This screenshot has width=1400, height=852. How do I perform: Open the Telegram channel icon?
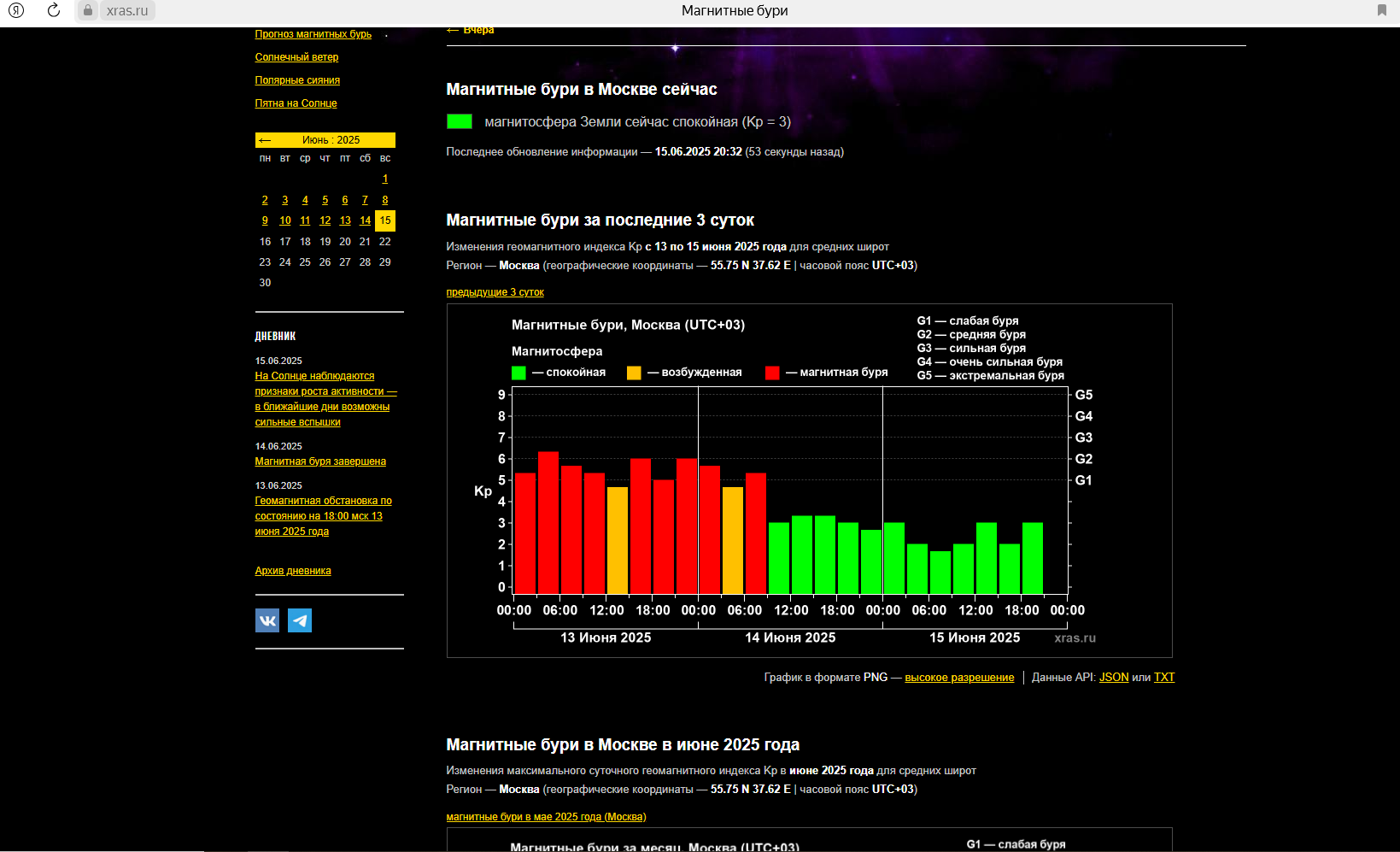[300, 620]
